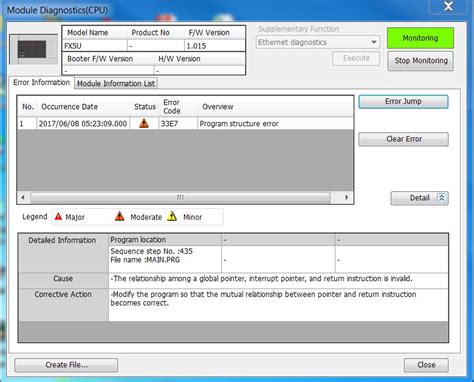
Task: Click the 1.015 firmware version cell
Action: click(x=215, y=46)
